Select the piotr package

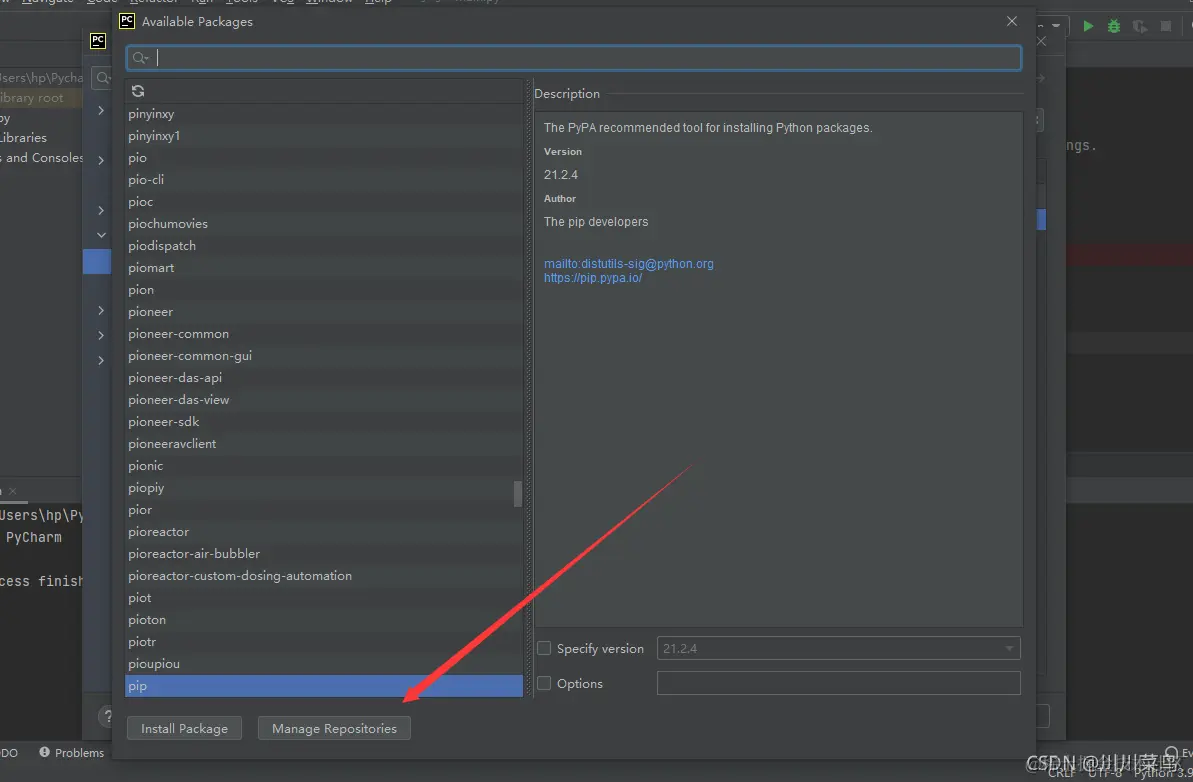point(324,643)
